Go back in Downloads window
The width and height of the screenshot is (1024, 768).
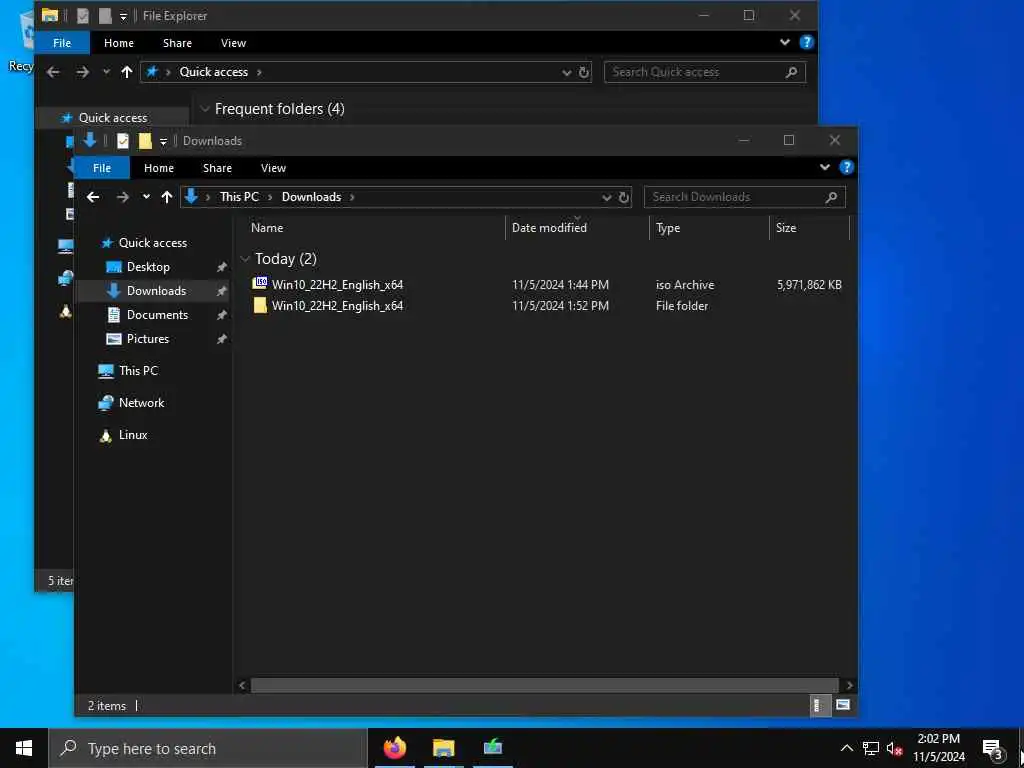tap(93, 197)
